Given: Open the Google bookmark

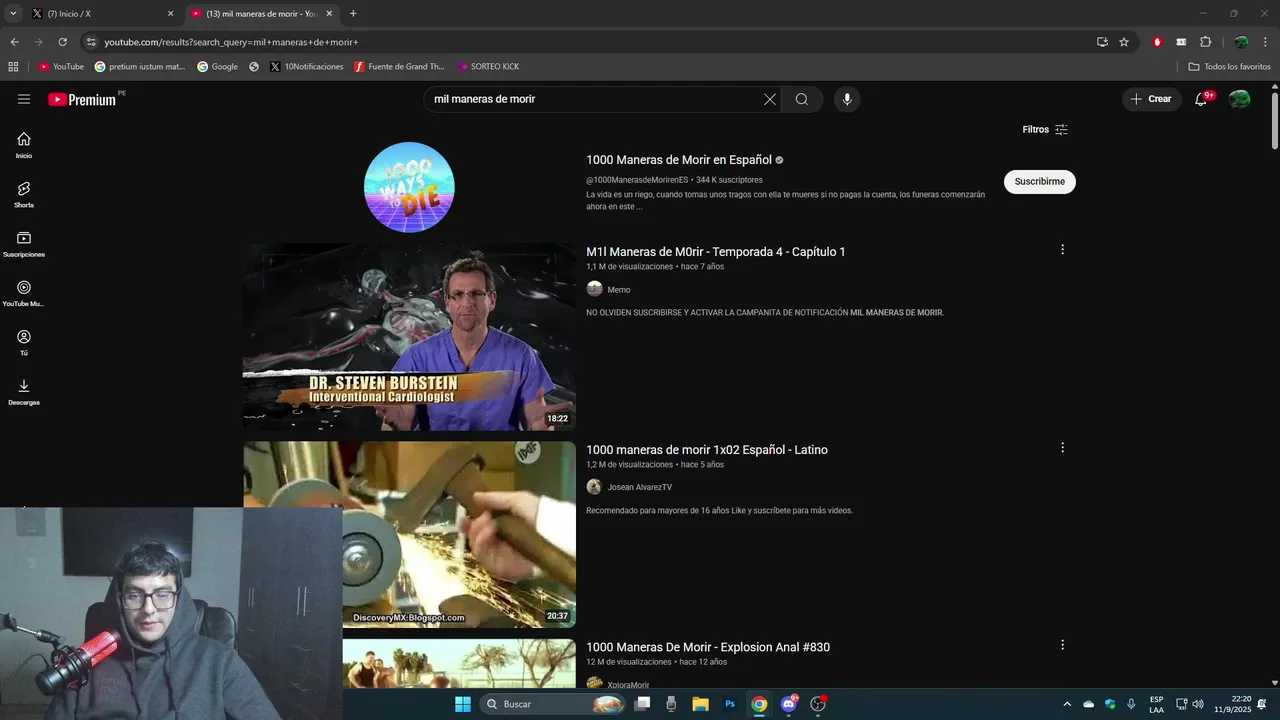Looking at the screenshot, I should 217,67.
